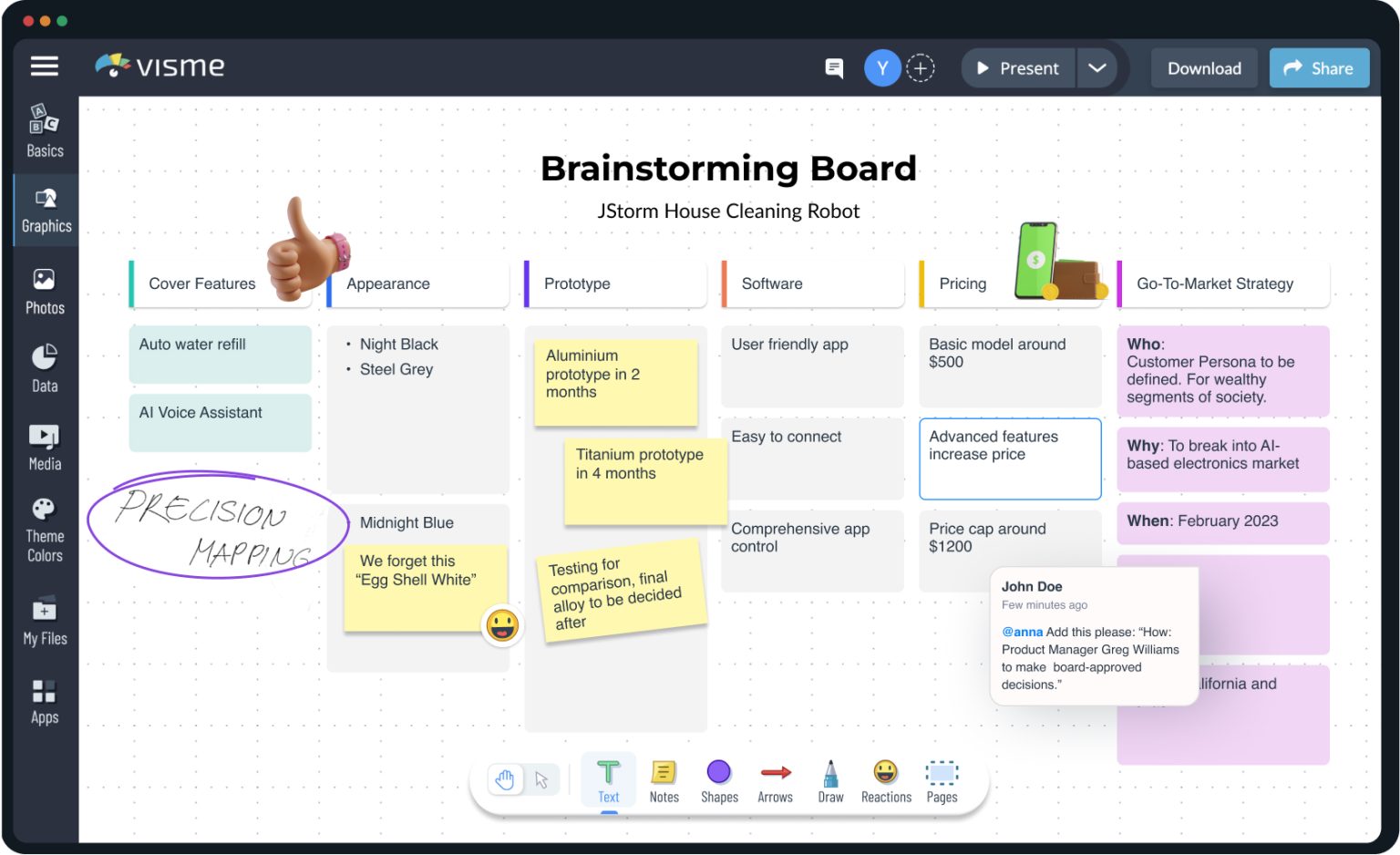
Task: Switch to the Apps sidebar section
Action: [x=44, y=699]
